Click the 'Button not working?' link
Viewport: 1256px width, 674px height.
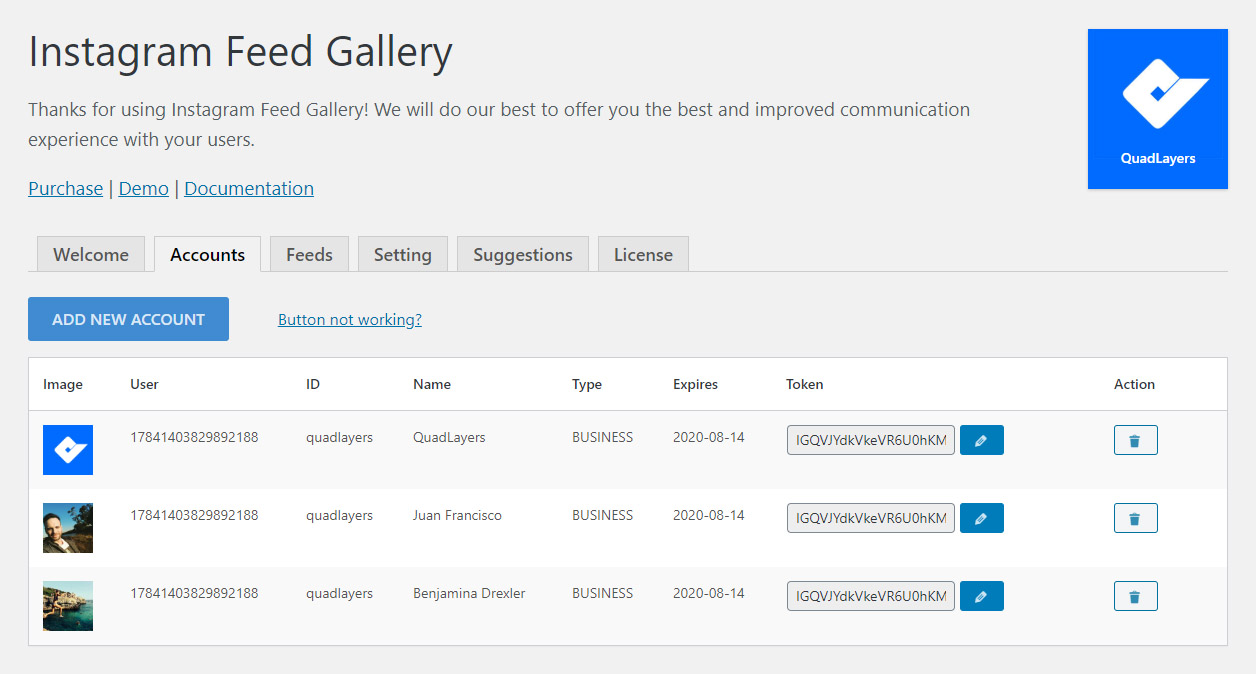(x=350, y=320)
